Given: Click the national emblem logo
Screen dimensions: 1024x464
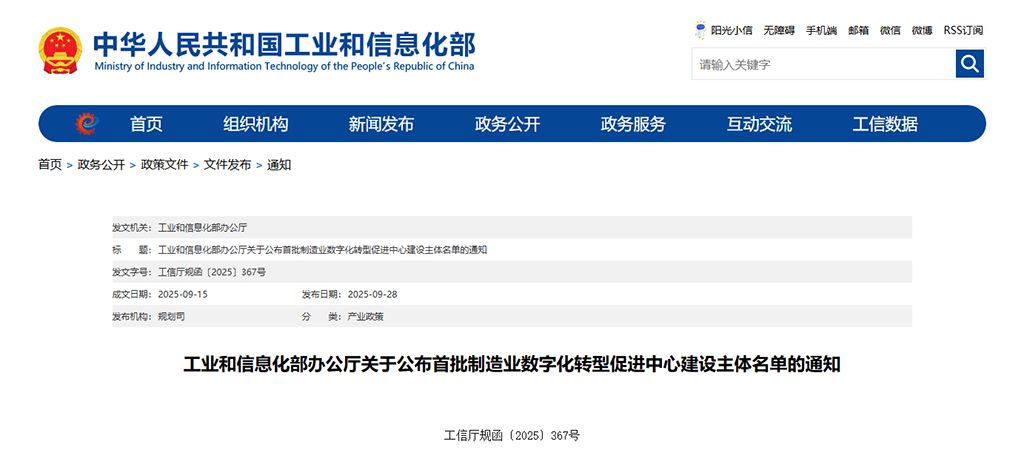Looking at the screenshot, I should pos(61,50).
